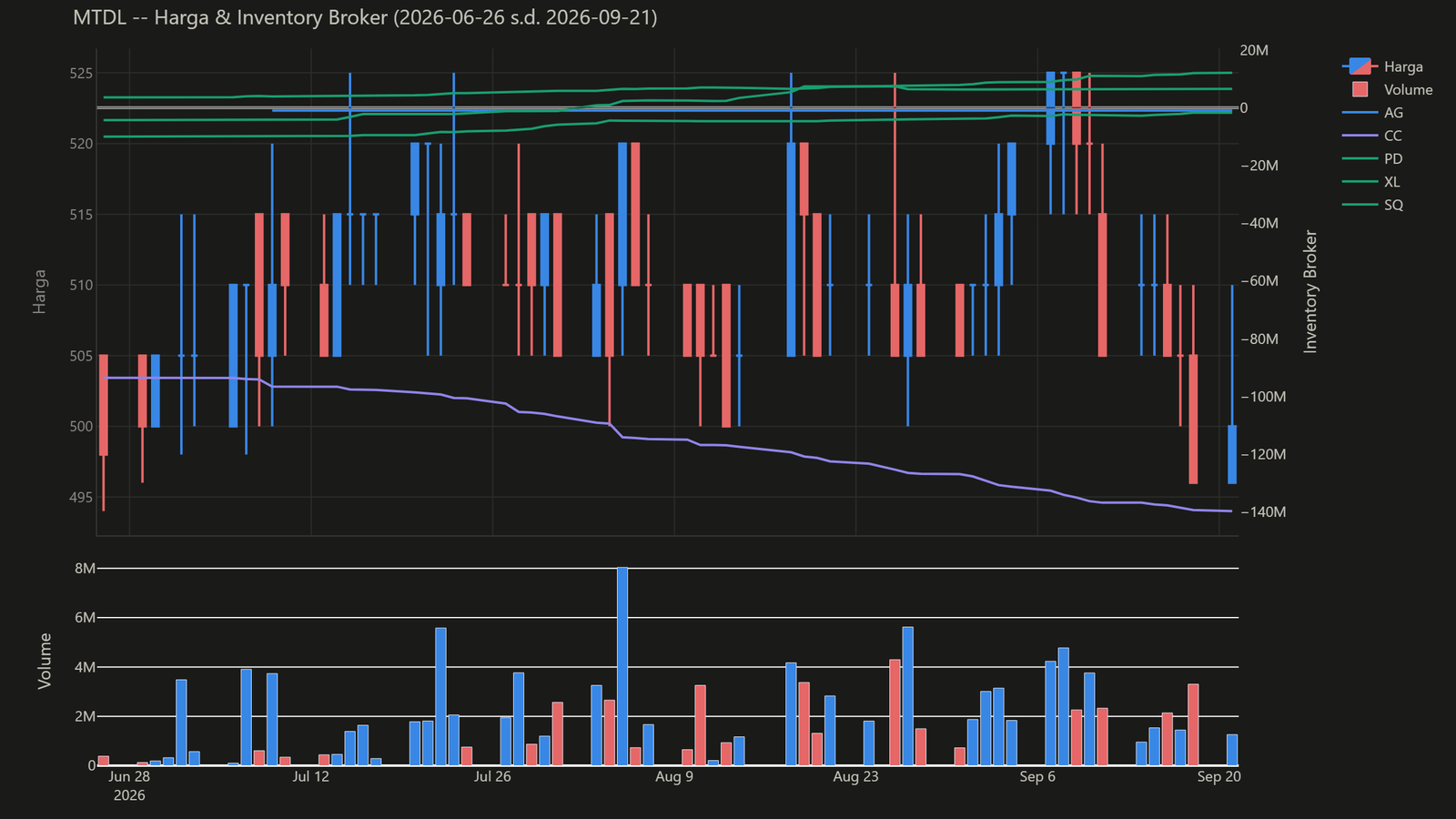Screen dimensions: 1456x819
Task: Toggle XL broker trace in legend
Action: point(1372,182)
